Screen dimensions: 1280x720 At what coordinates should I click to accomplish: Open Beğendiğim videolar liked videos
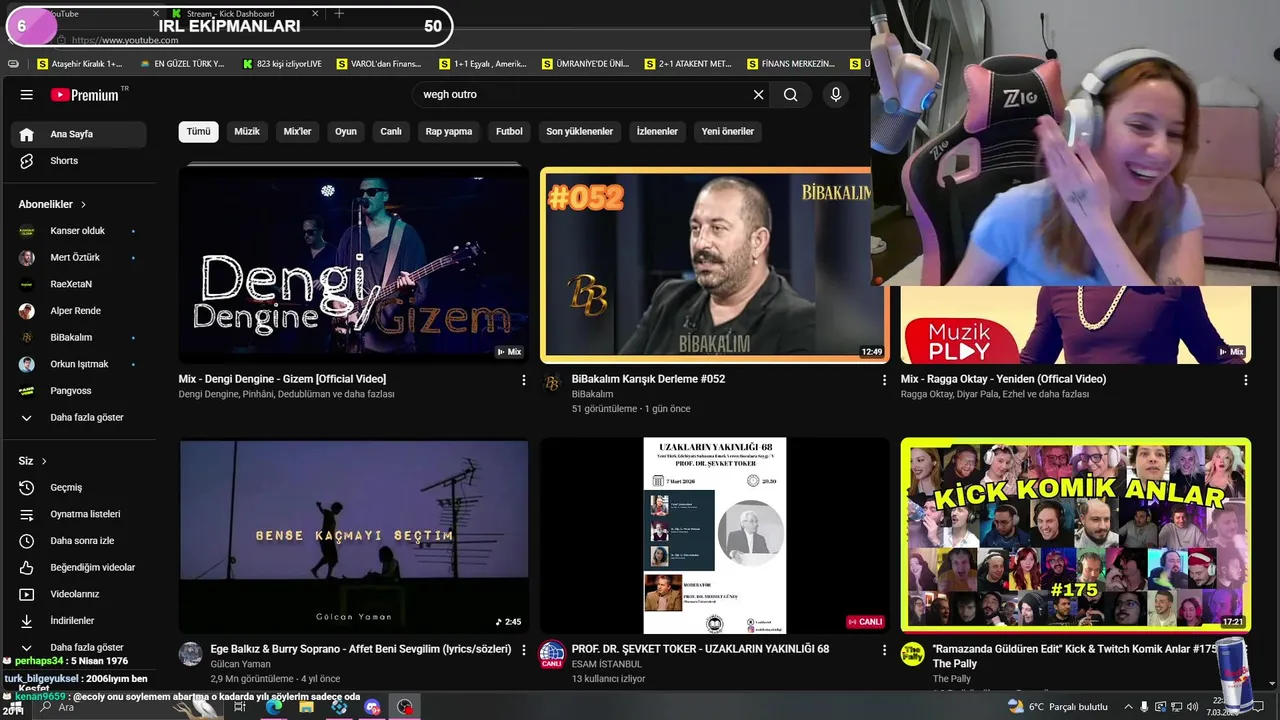click(x=80, y=568)
